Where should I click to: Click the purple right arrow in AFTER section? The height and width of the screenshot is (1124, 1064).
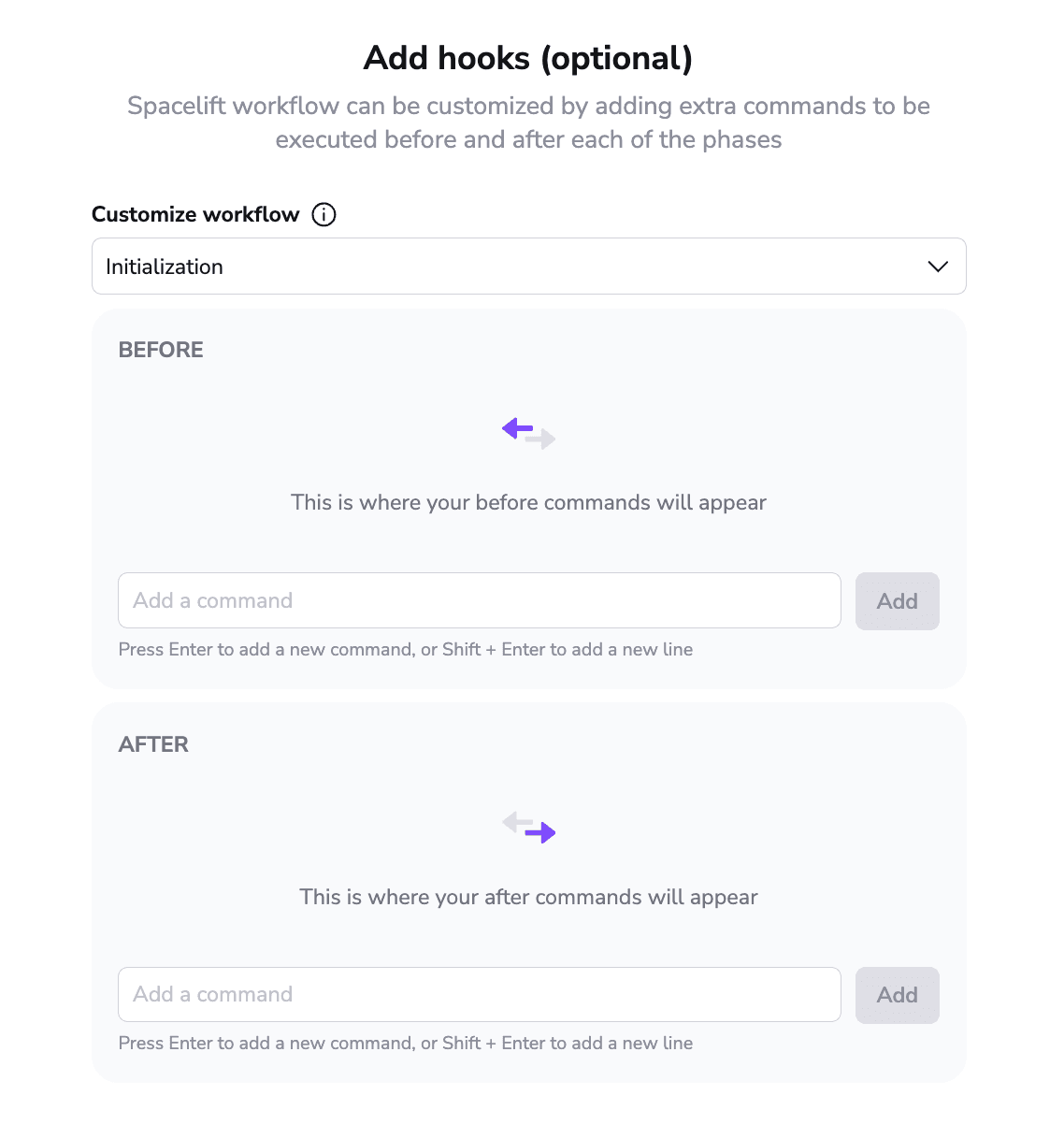pos(540,832)
